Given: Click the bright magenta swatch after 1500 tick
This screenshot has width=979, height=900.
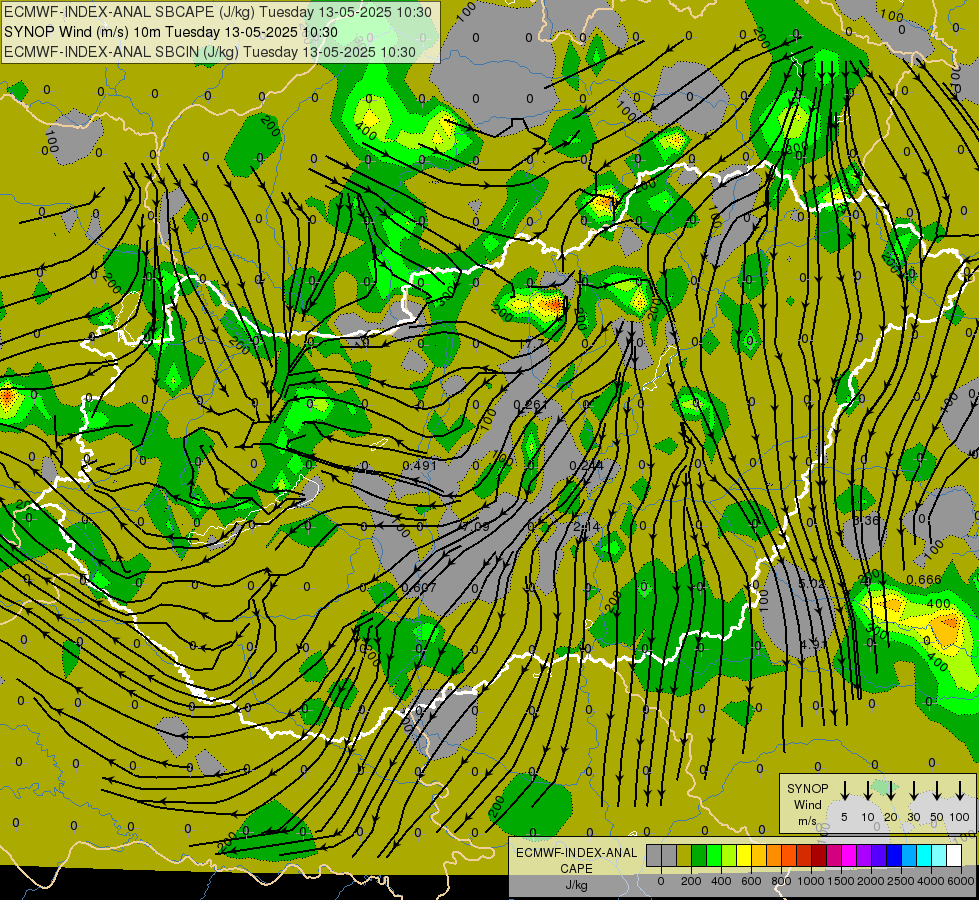Looking at the screenshot, I should tap(849, 855).
